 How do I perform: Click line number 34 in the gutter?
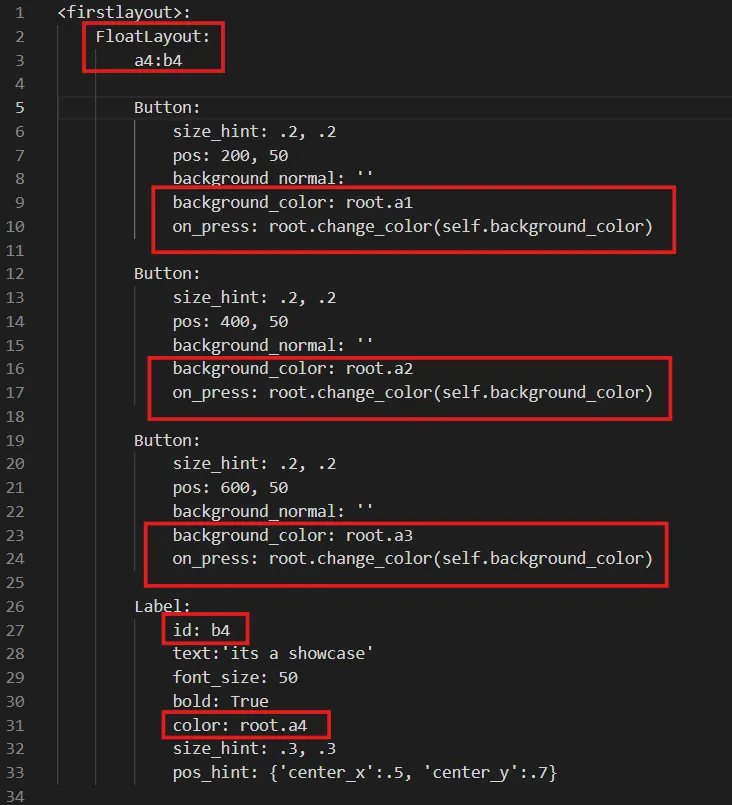pos(20,796)
